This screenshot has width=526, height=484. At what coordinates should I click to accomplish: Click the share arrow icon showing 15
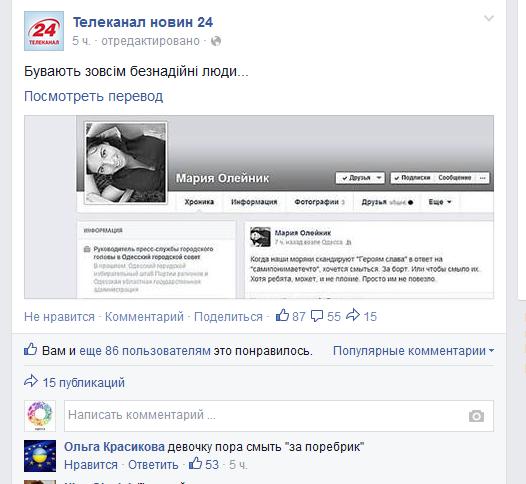click(353, 315)
